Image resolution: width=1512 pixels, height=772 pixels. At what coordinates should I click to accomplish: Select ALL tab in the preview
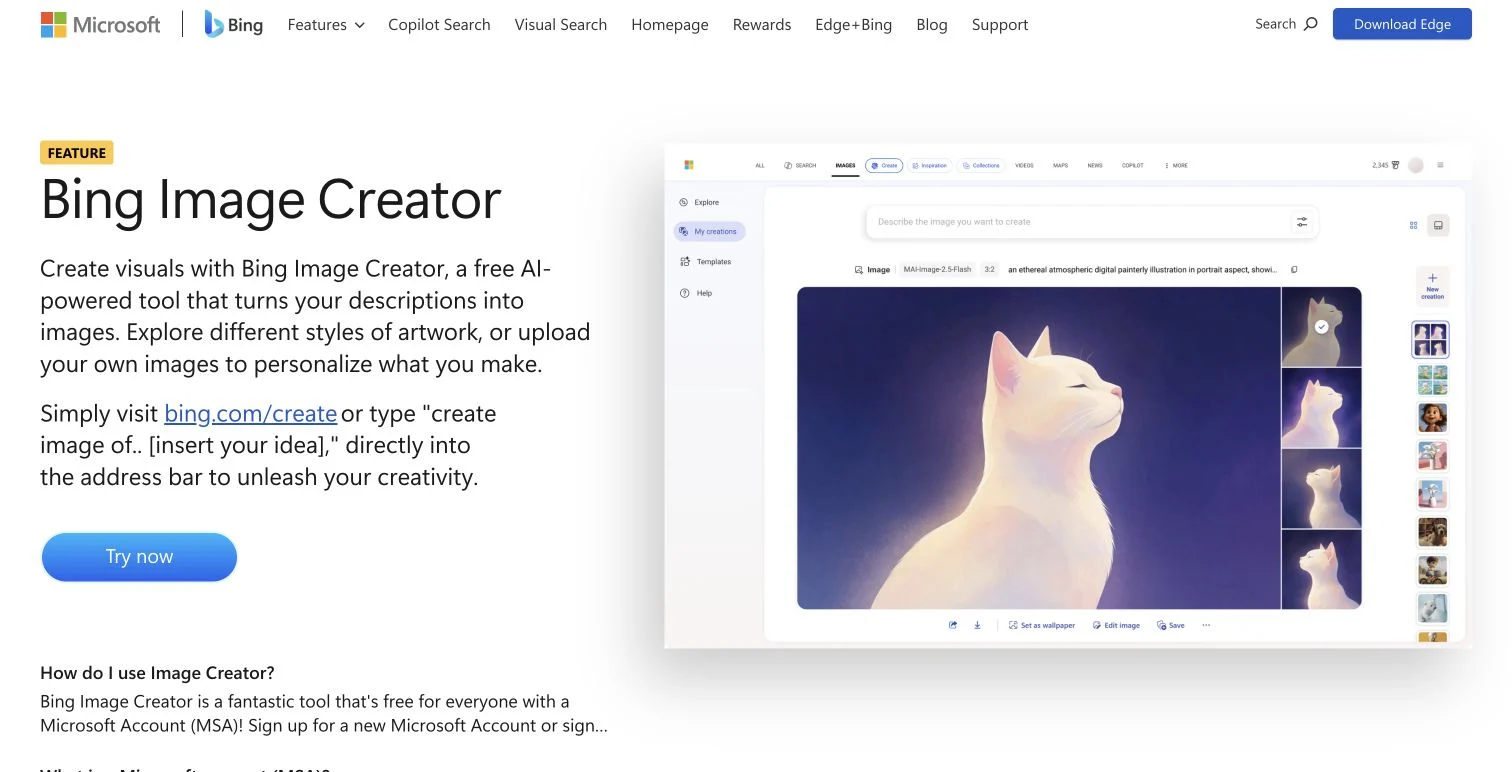(760, 165)
